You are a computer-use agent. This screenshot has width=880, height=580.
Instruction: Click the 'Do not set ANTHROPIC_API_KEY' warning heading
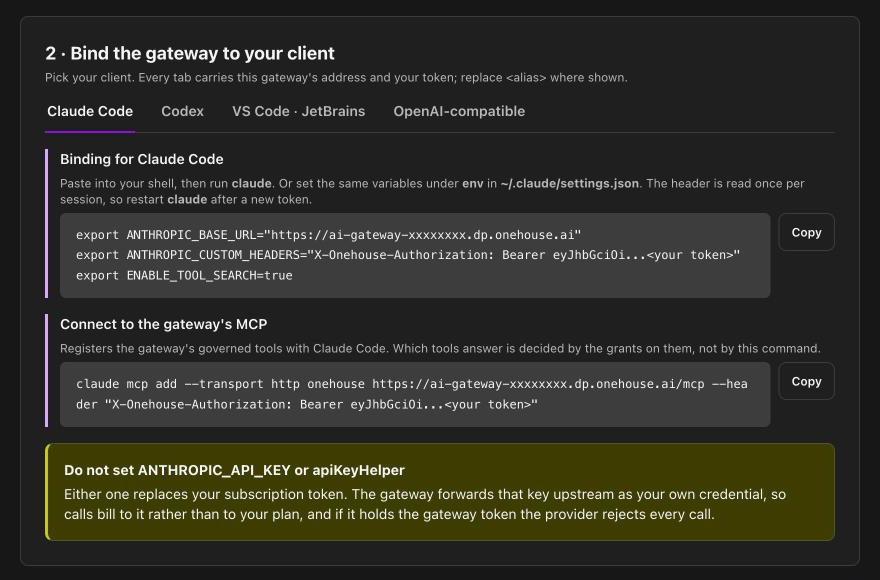234,470
